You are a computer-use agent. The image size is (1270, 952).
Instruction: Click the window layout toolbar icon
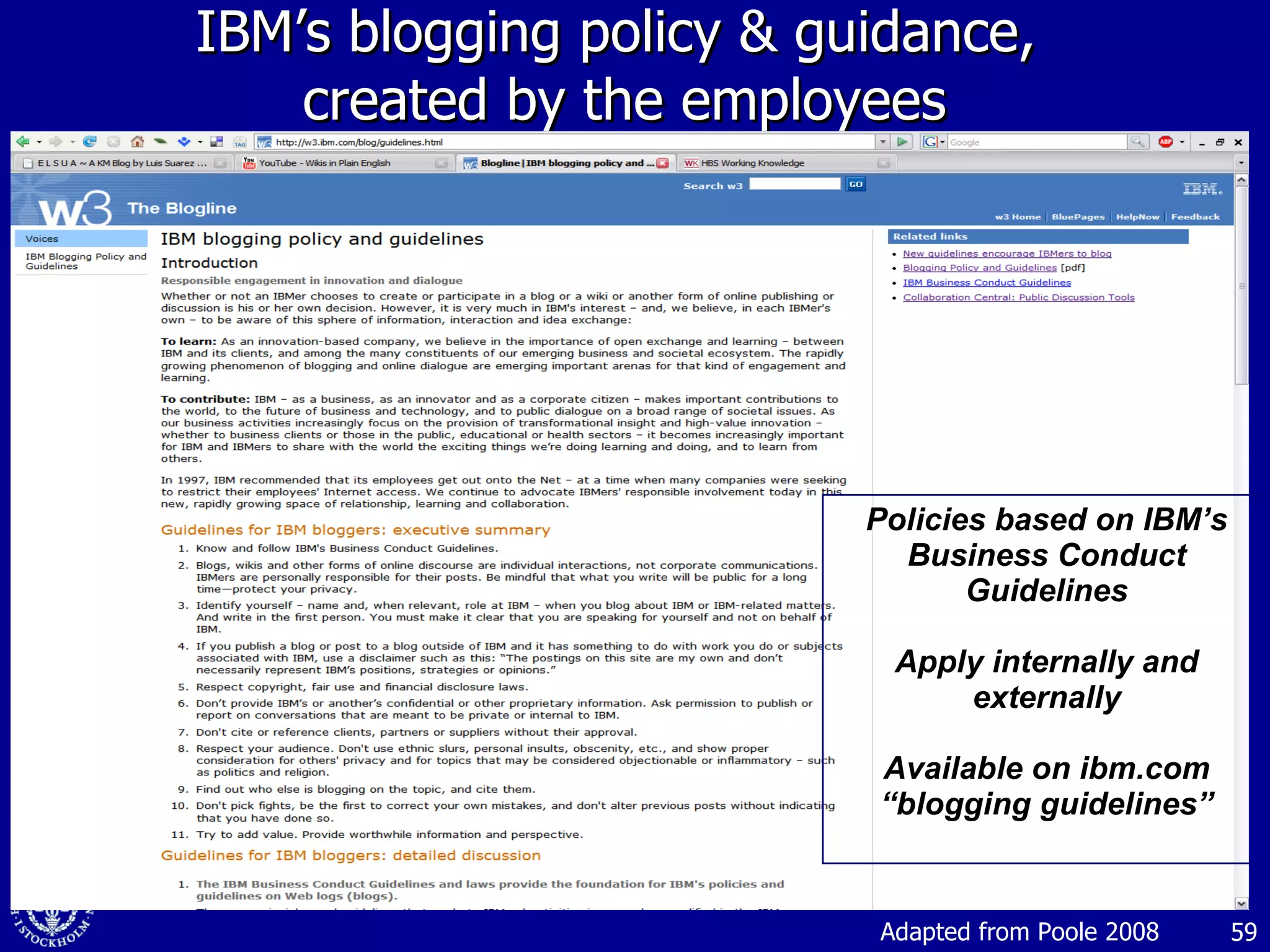[x=216, y=142]
